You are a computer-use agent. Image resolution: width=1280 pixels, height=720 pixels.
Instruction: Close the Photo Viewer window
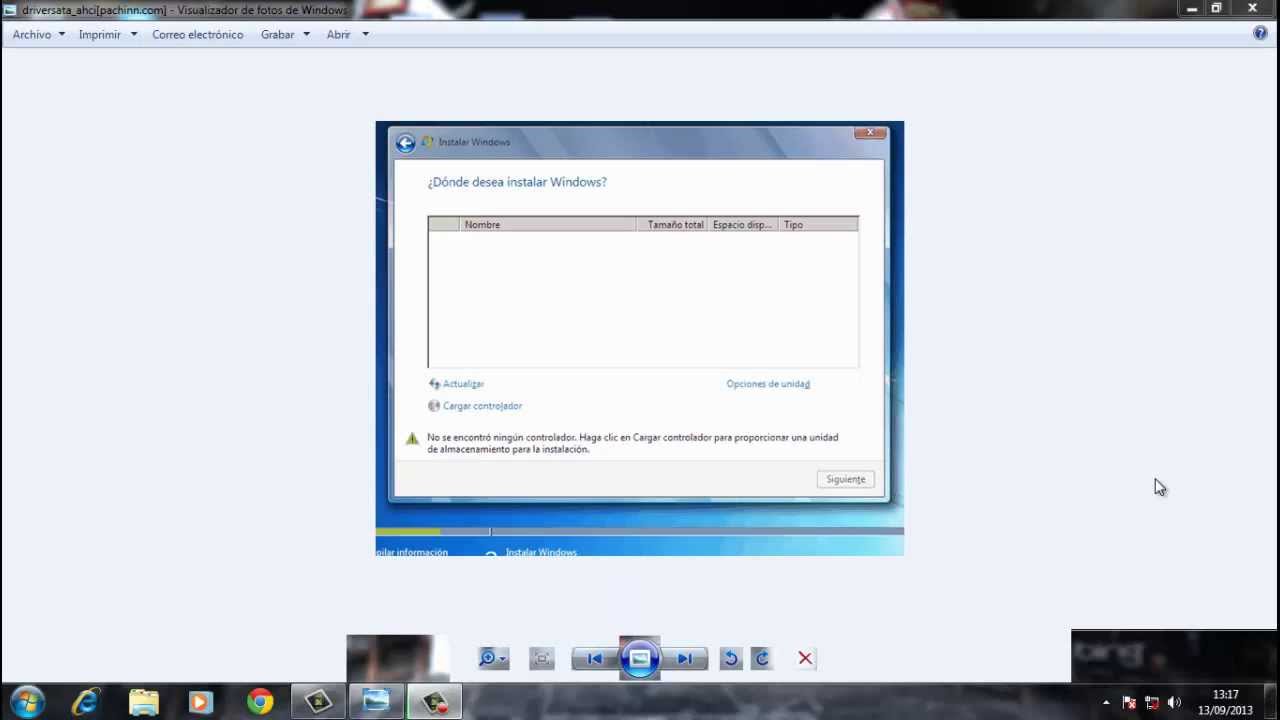click(x=1253, y=9)
